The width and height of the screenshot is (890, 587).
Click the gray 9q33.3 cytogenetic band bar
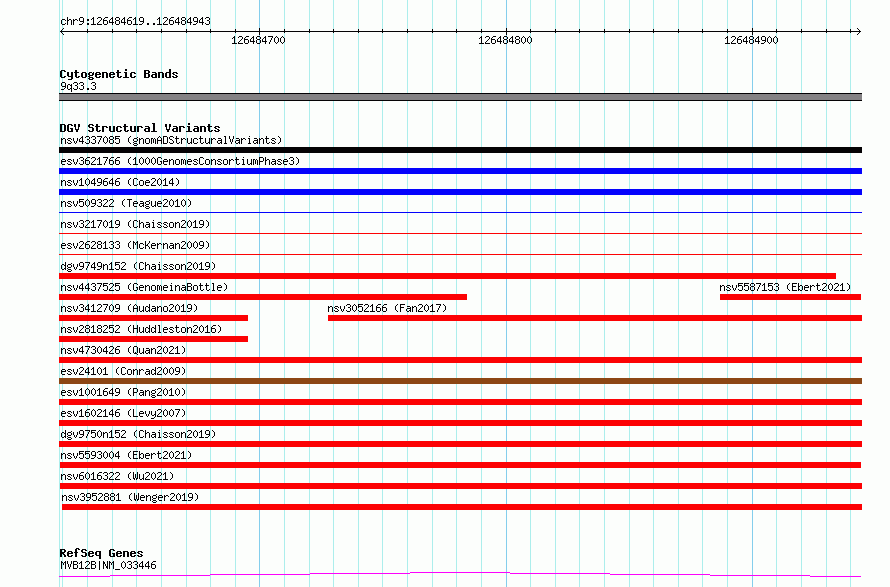[460, 97]
